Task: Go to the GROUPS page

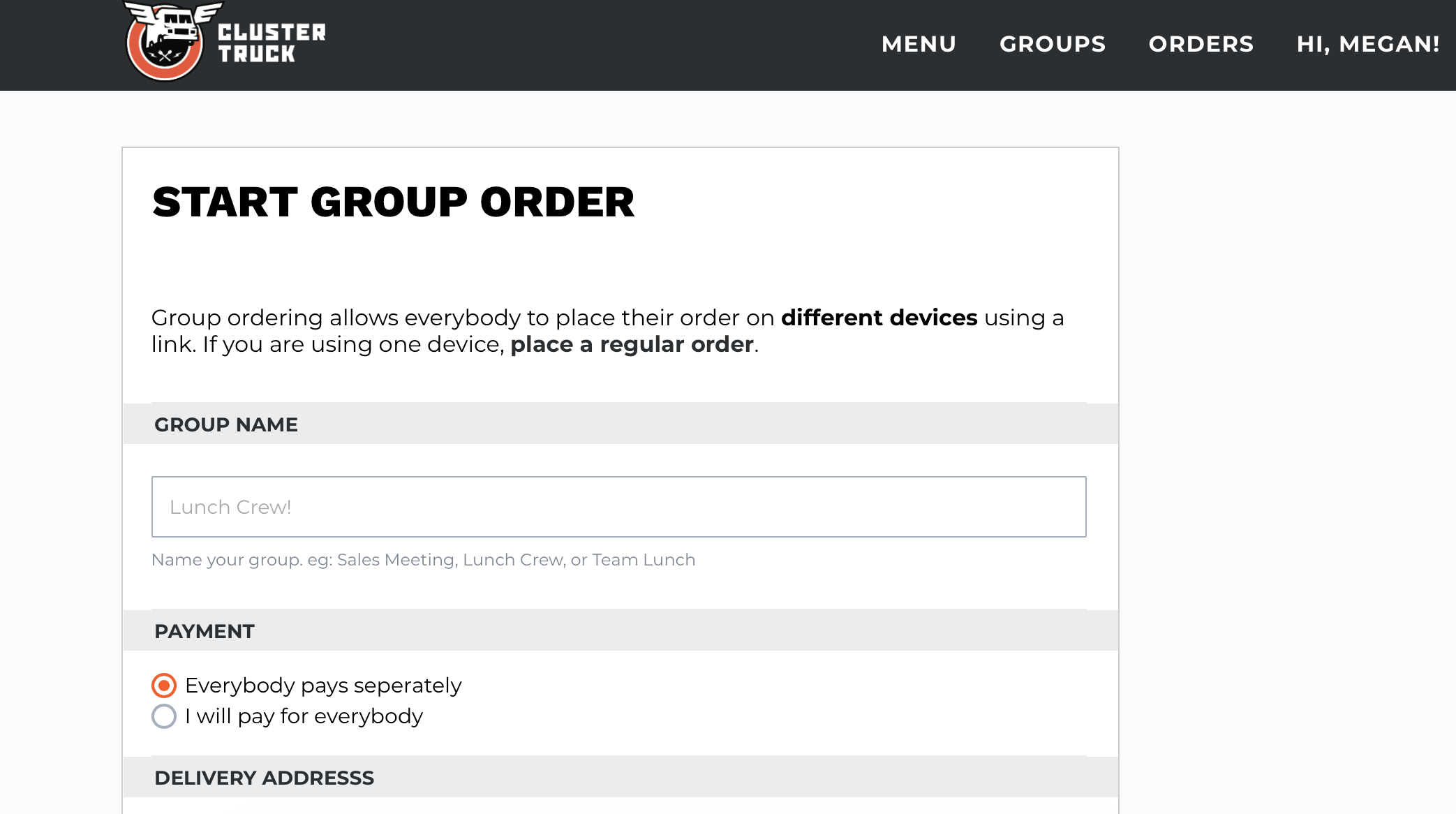Action: pyautogui.click(x=1053, y=44)
